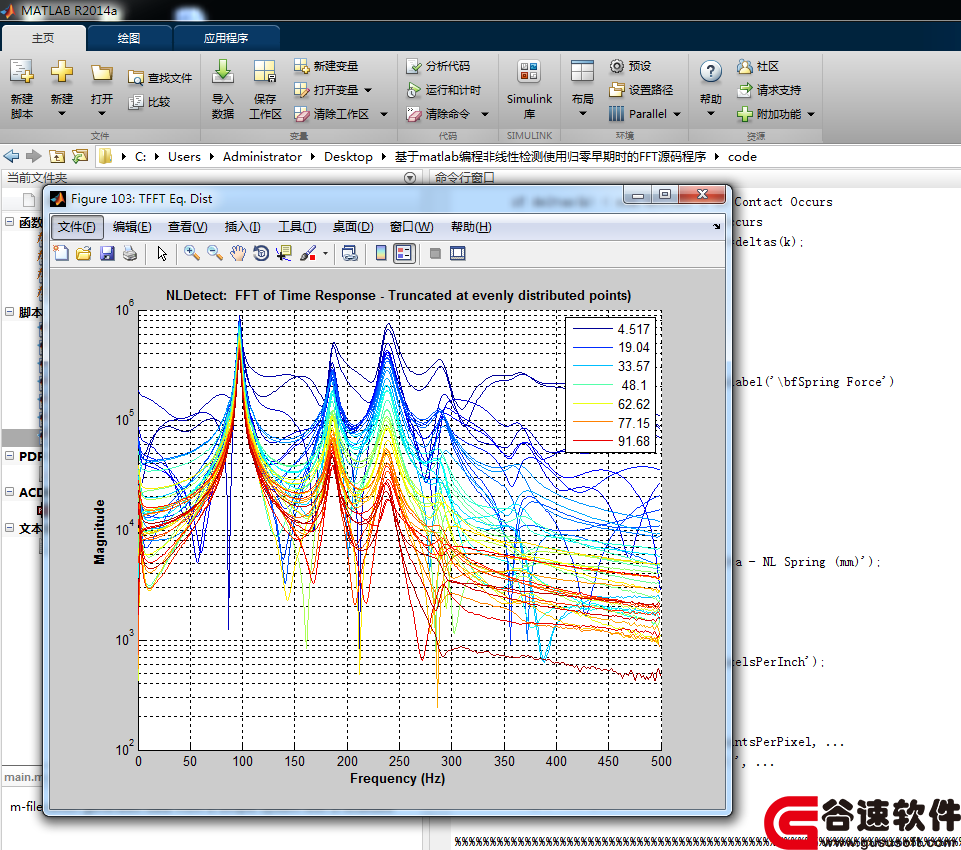Activate the Zoom Out magnifier tool
This screenshot has height=850, width=961.
[x=215, y=253]
